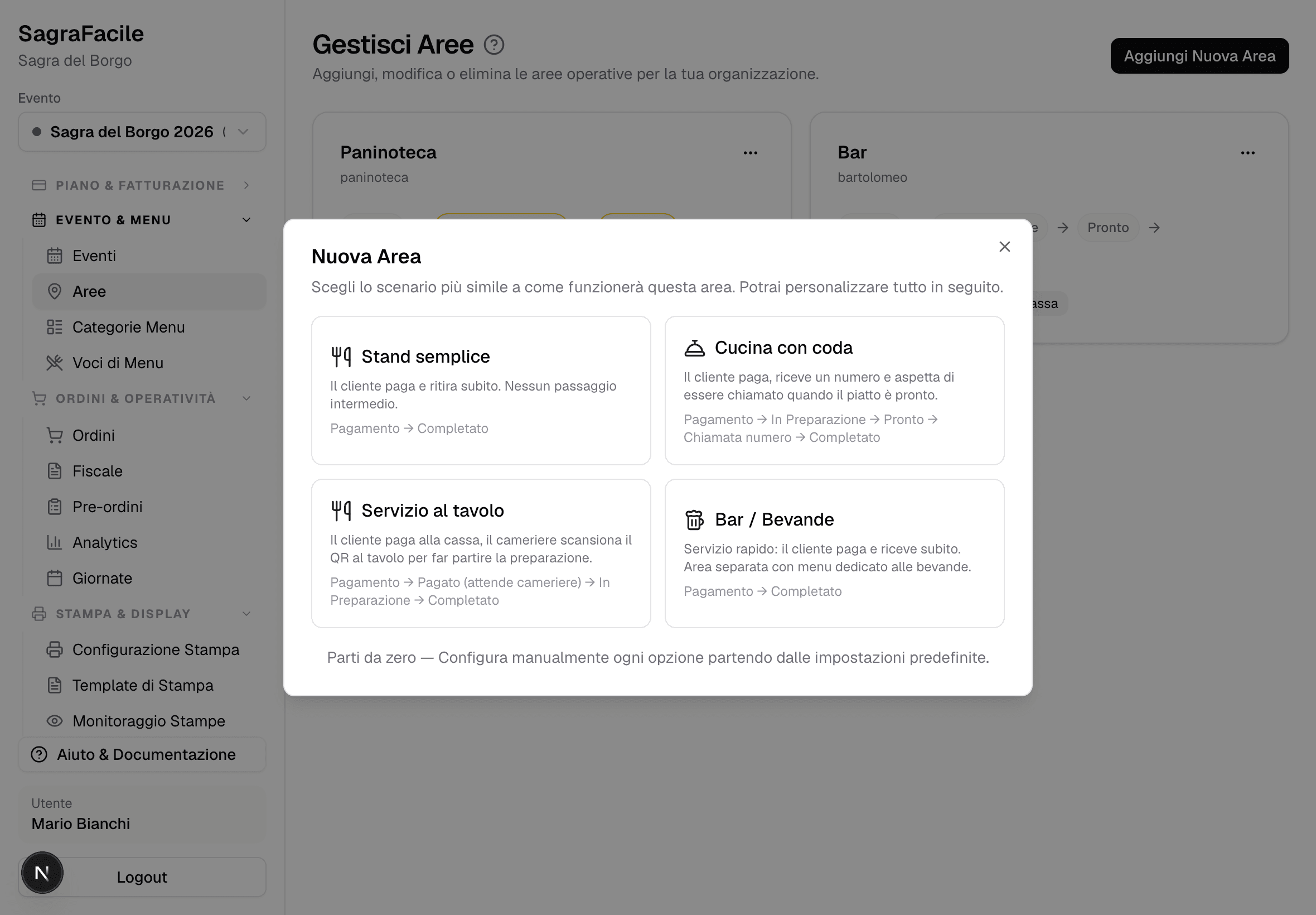Click the Piano & Fatturazione card icon
Image resolution: width=1316 pixels, height=915 pixels.
pyautogui.click(x=39, y=185)
